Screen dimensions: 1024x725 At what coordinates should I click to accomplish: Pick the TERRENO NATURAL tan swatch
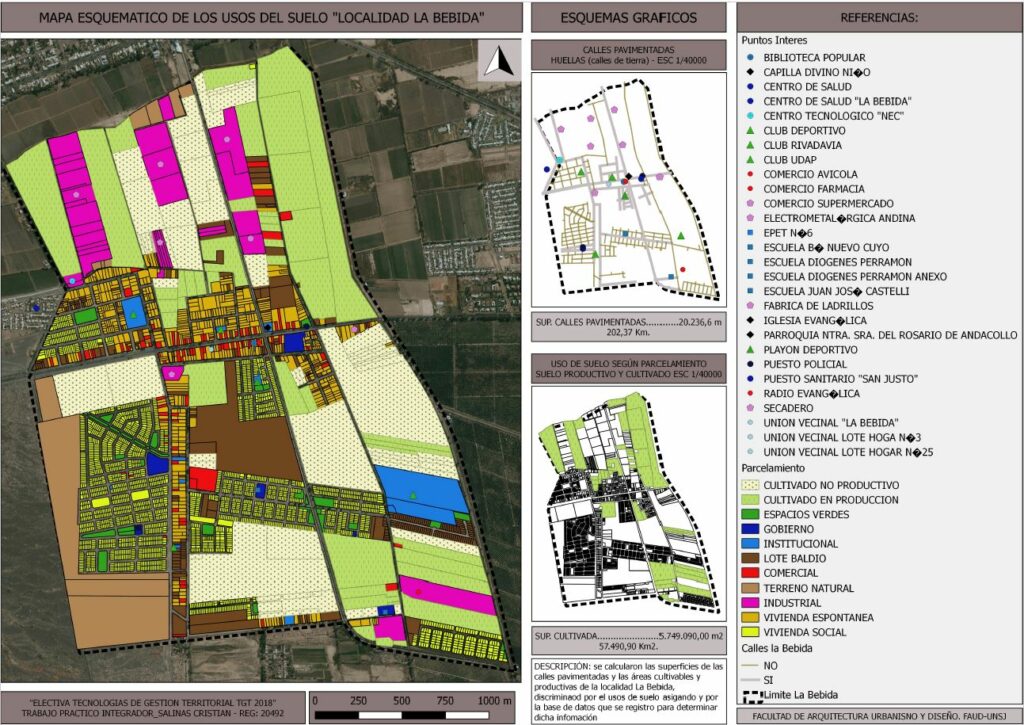pyautogui.click(x=750, y=588)
